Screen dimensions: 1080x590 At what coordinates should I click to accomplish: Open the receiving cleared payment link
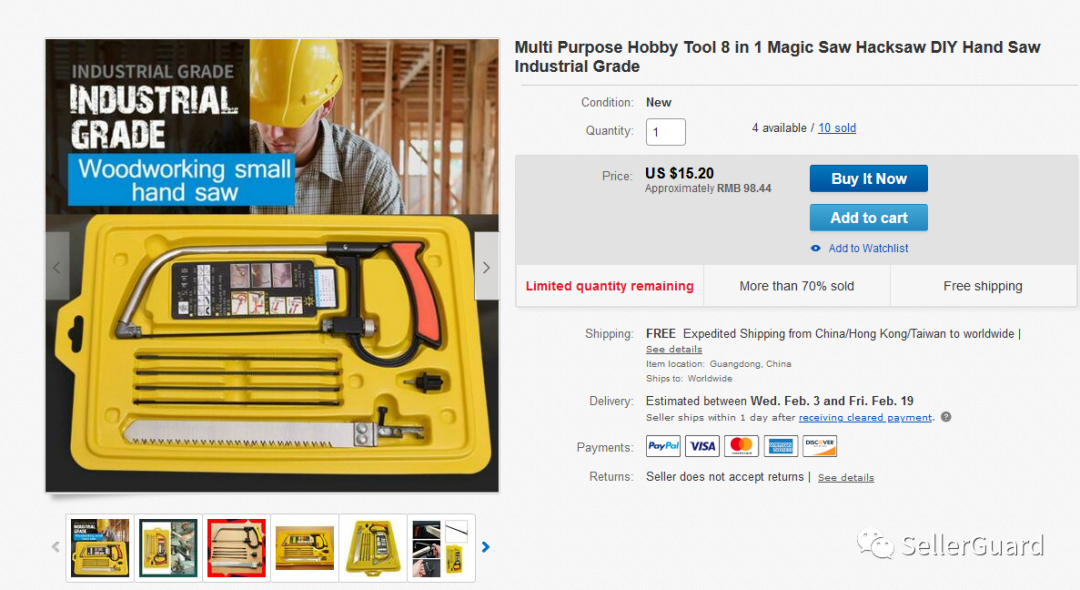tap(865, 417)
